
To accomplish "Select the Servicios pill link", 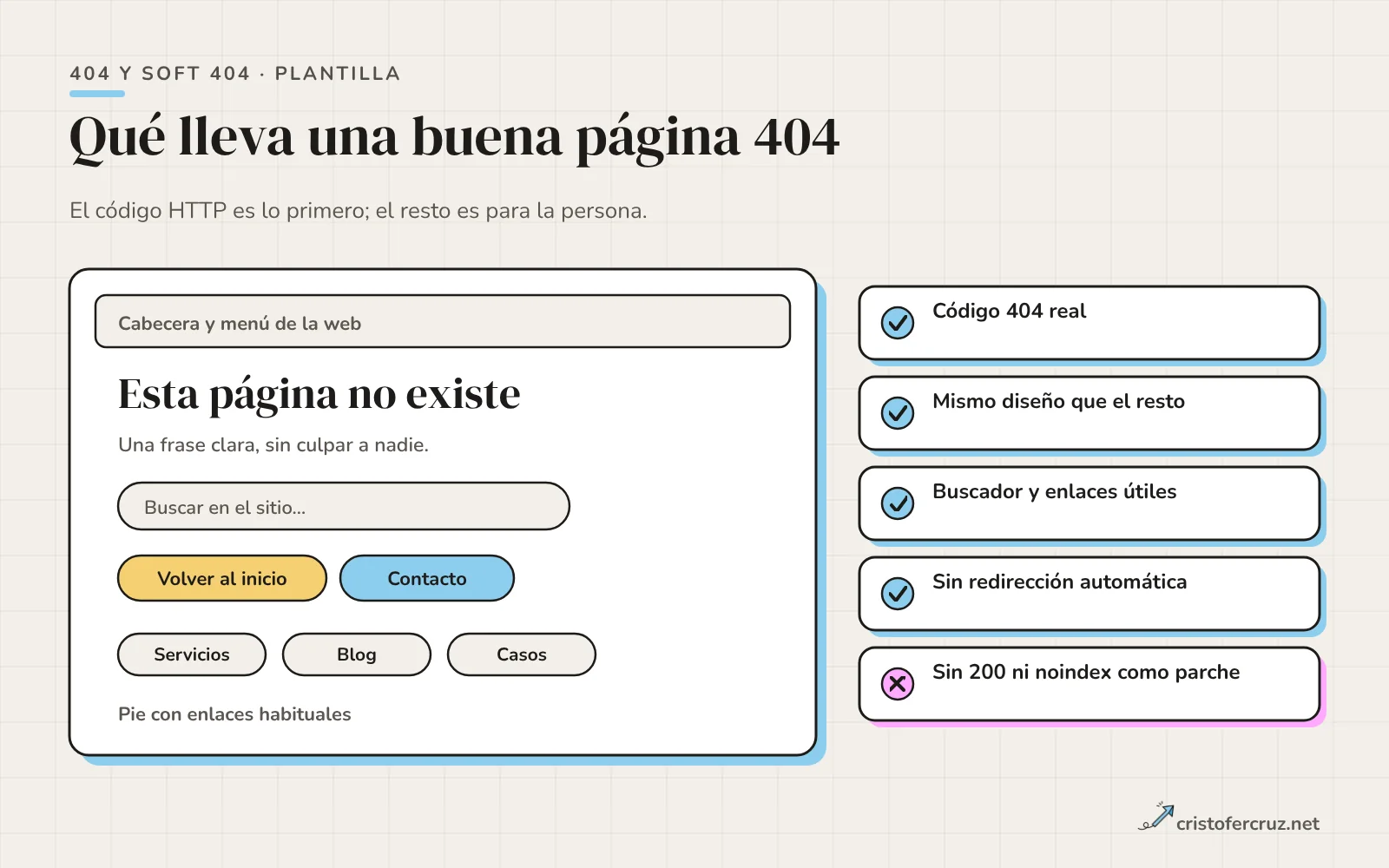I will click(192, 654).
